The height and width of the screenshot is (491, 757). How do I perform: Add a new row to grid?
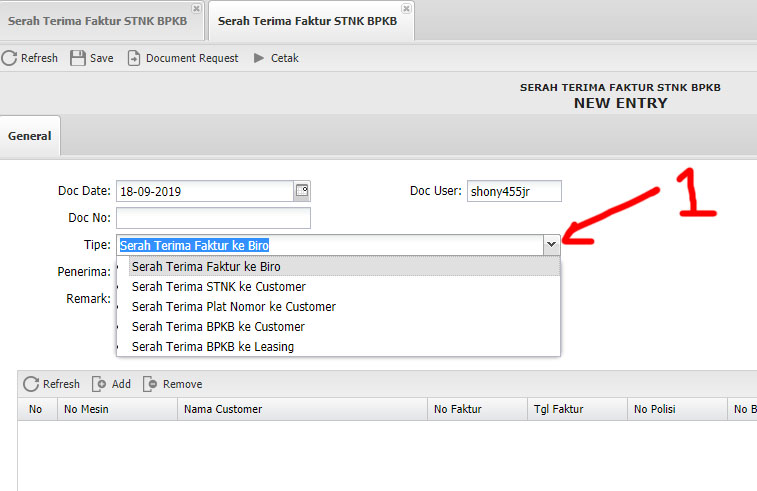click(100, 384)
